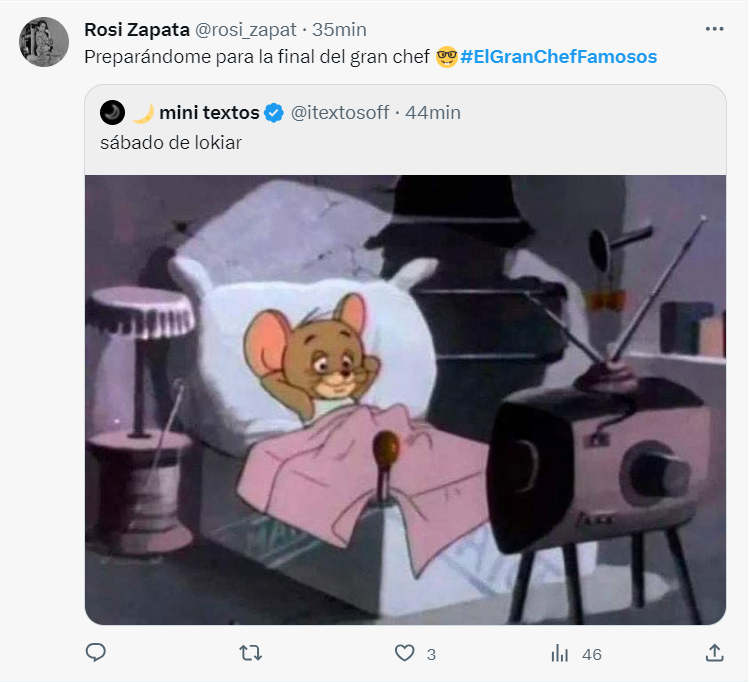Viewport: 751px width, 682px height.
Task: Open the Jerry mouse cartoon image
Action: (x=405, y=400)
